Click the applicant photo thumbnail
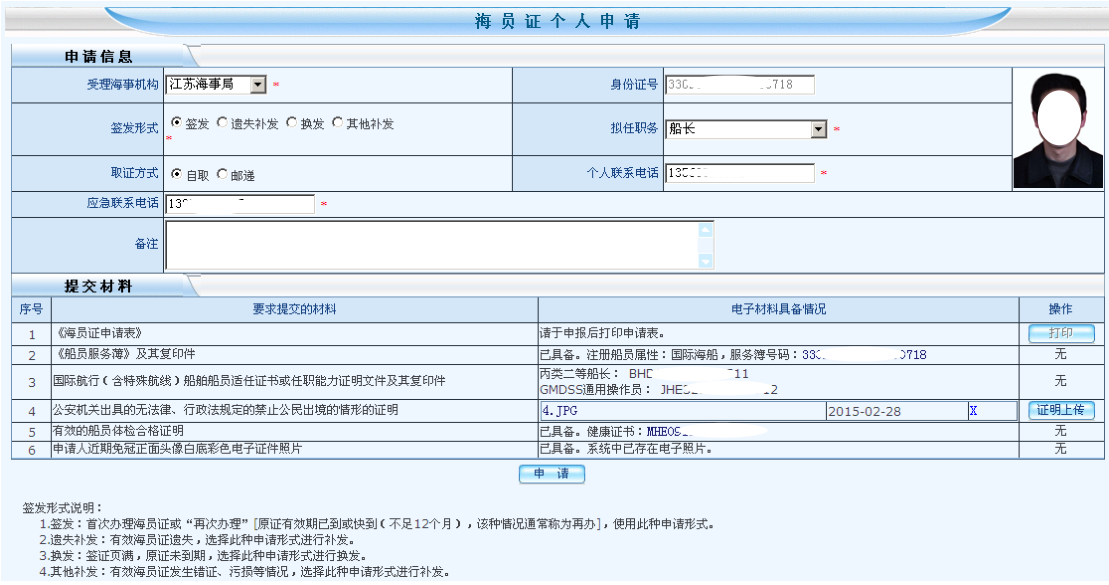This screenshot has width=1109, height=585. coord(1057,130)
